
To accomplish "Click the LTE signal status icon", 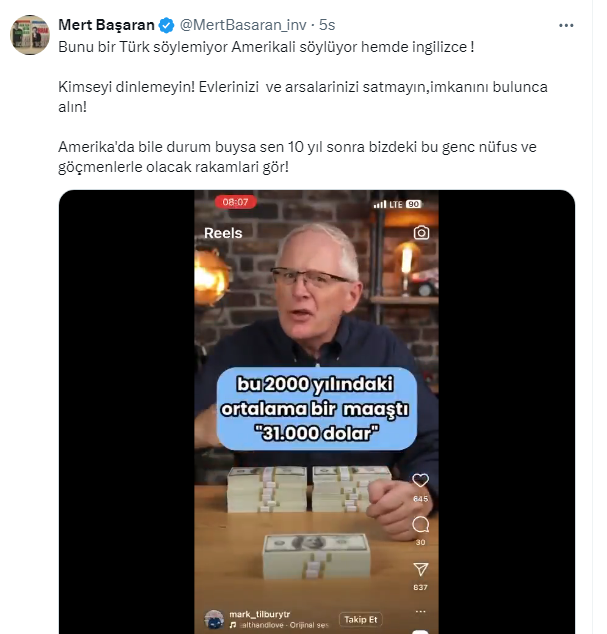I will [x=387, y=204].
